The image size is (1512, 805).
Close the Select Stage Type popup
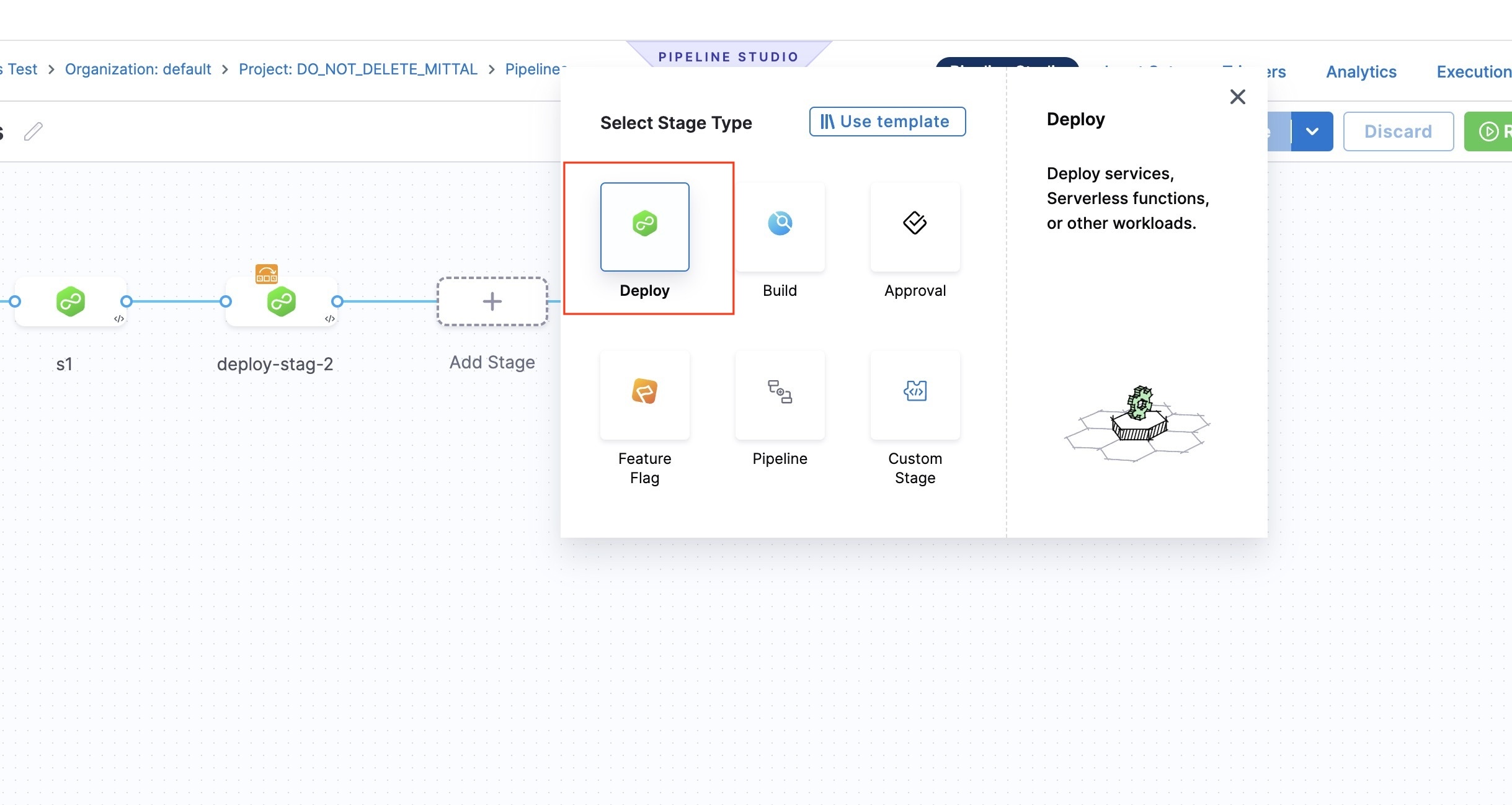point(1237,97)
